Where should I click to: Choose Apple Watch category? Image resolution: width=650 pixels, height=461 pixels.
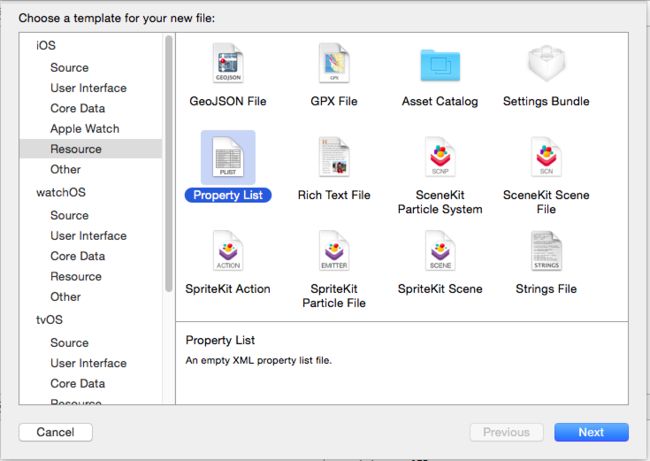pos(85,129)
